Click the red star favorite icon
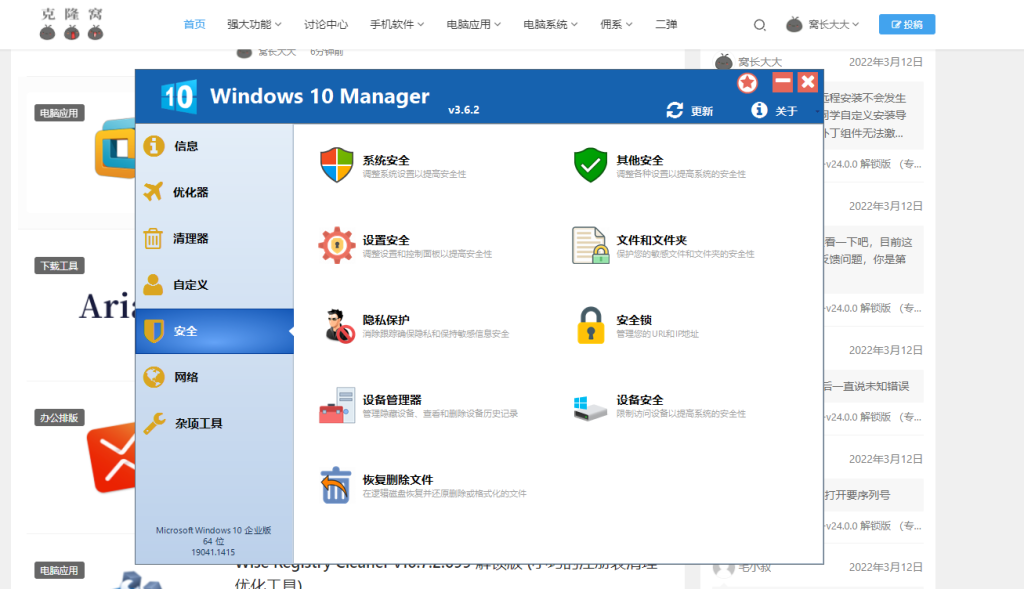This screenshot has height=589, width=1024. tap(747, 83)
